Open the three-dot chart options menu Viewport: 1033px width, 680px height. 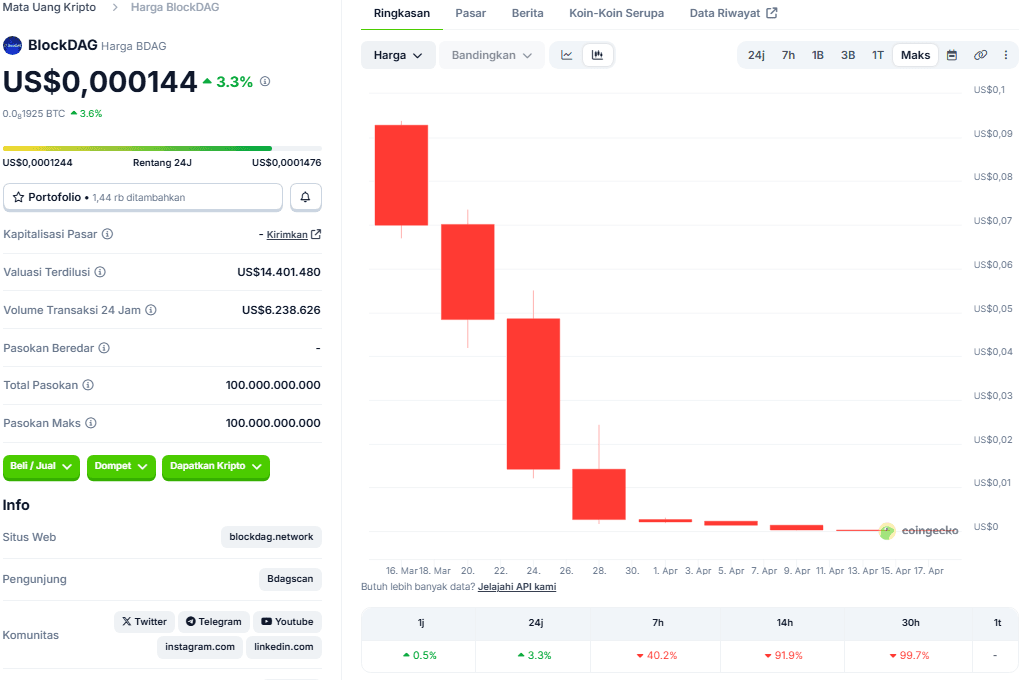click(1005, 55)
